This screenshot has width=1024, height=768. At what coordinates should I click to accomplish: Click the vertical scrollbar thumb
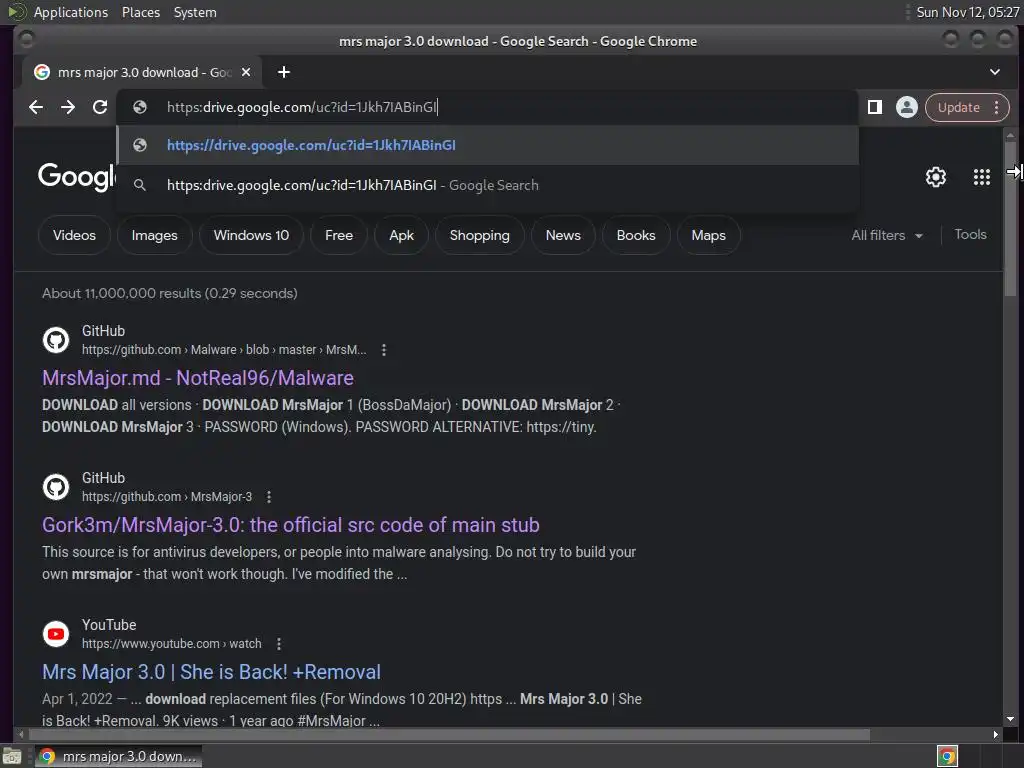1010,219
